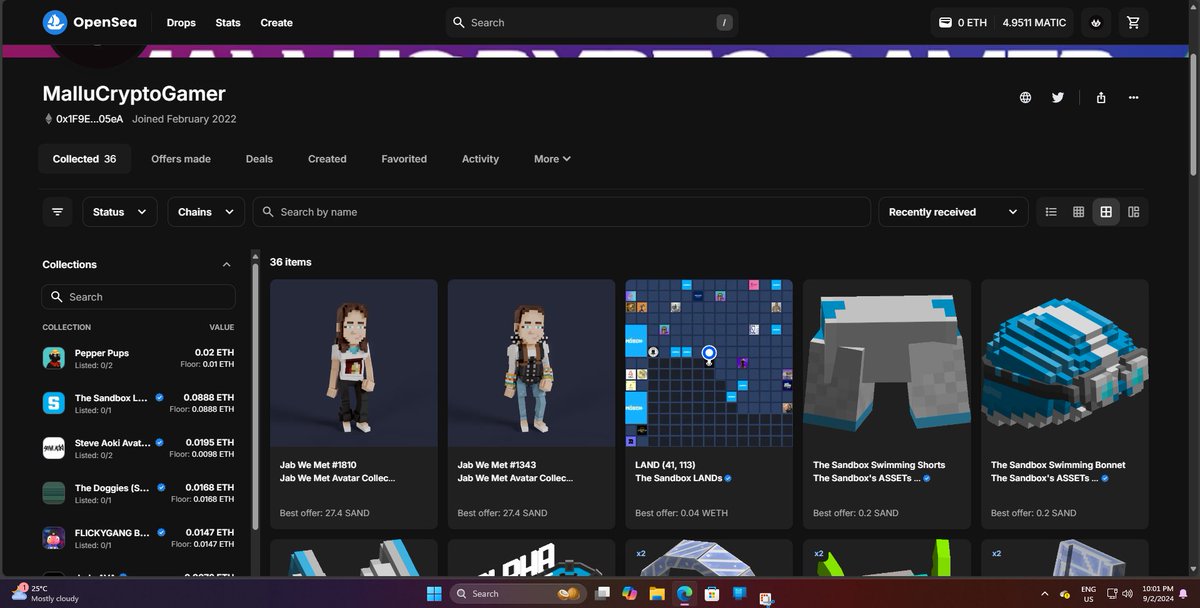This screenshot has width=1200, height=608.
Task: Open the Stats menu
Action: click(228, 22)
